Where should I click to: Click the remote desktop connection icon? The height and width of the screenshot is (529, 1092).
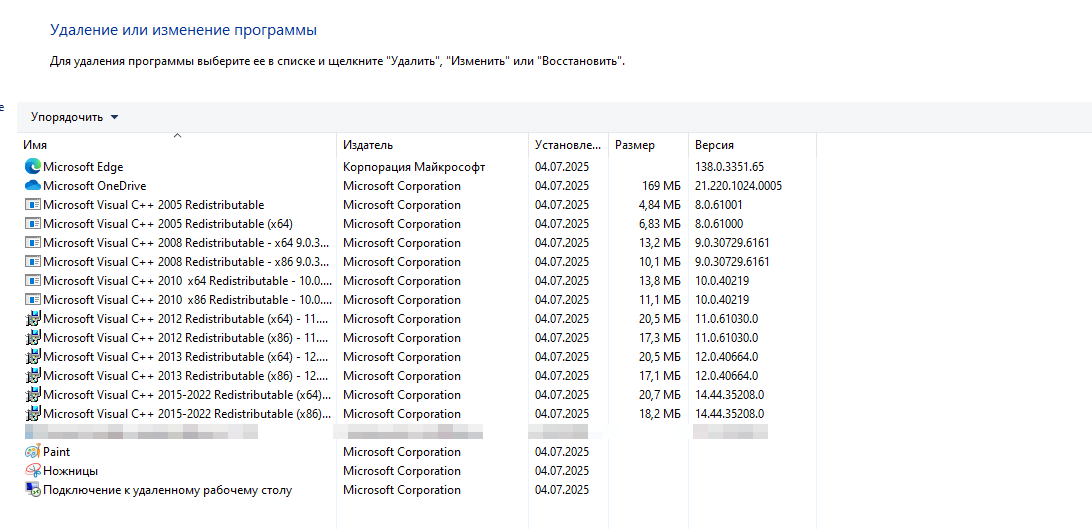coord(33,490)
